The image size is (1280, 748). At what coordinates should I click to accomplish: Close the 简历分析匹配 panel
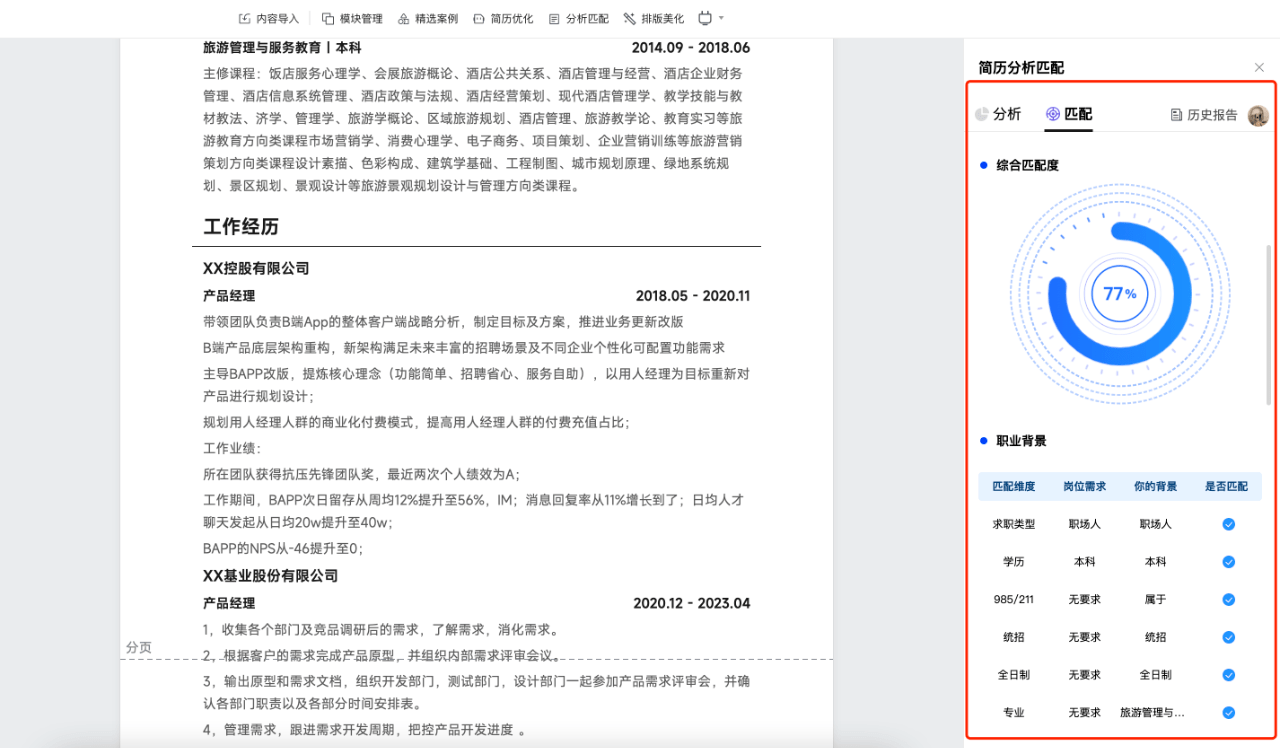coord(1259,67)
